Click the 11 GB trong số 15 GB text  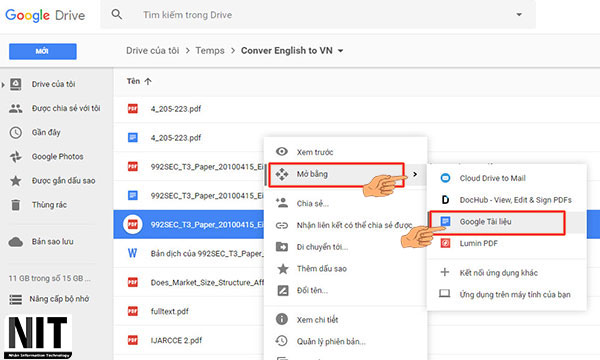tap(49, 279)
